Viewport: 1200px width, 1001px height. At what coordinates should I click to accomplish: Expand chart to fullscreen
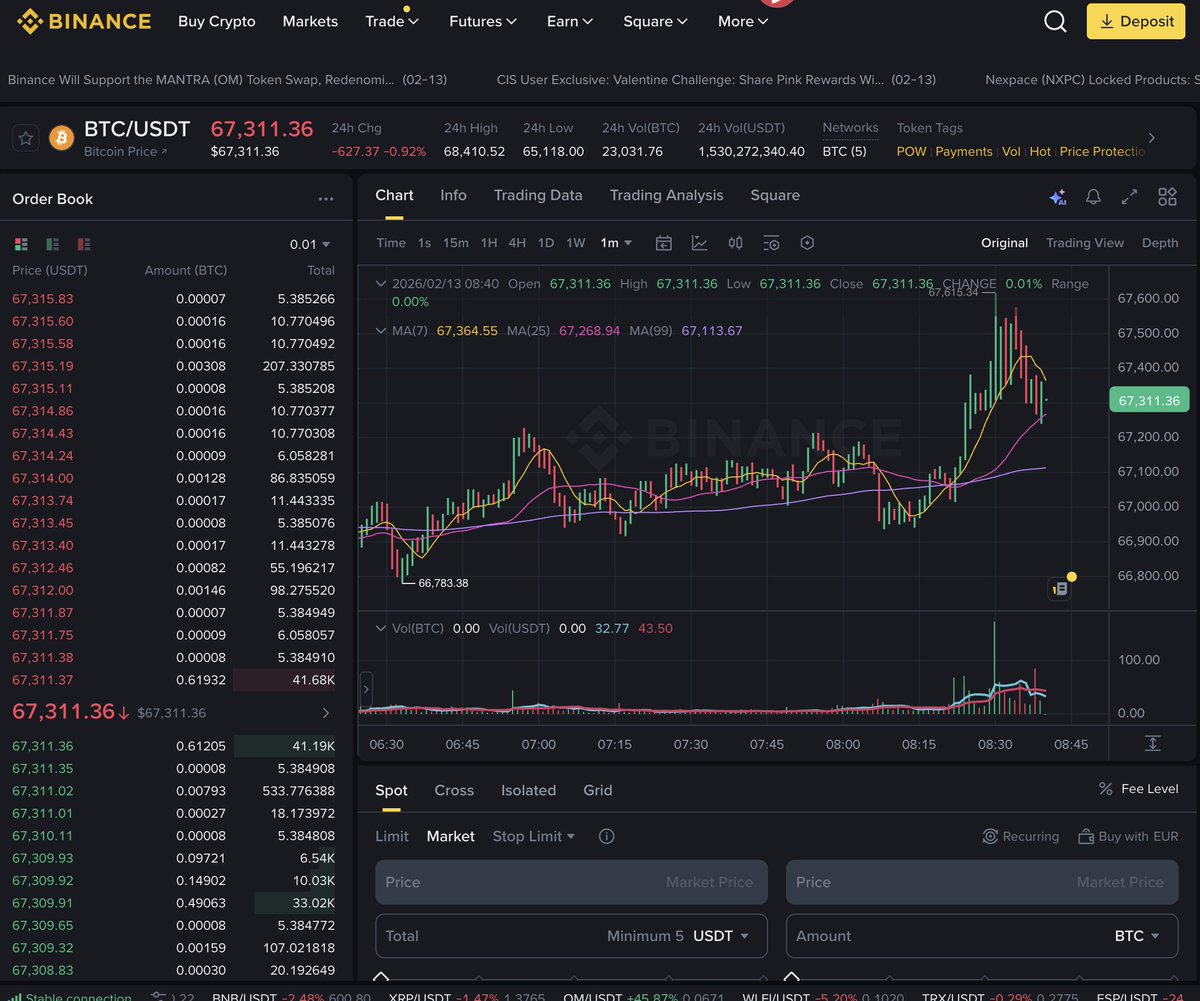(1129, 197)
